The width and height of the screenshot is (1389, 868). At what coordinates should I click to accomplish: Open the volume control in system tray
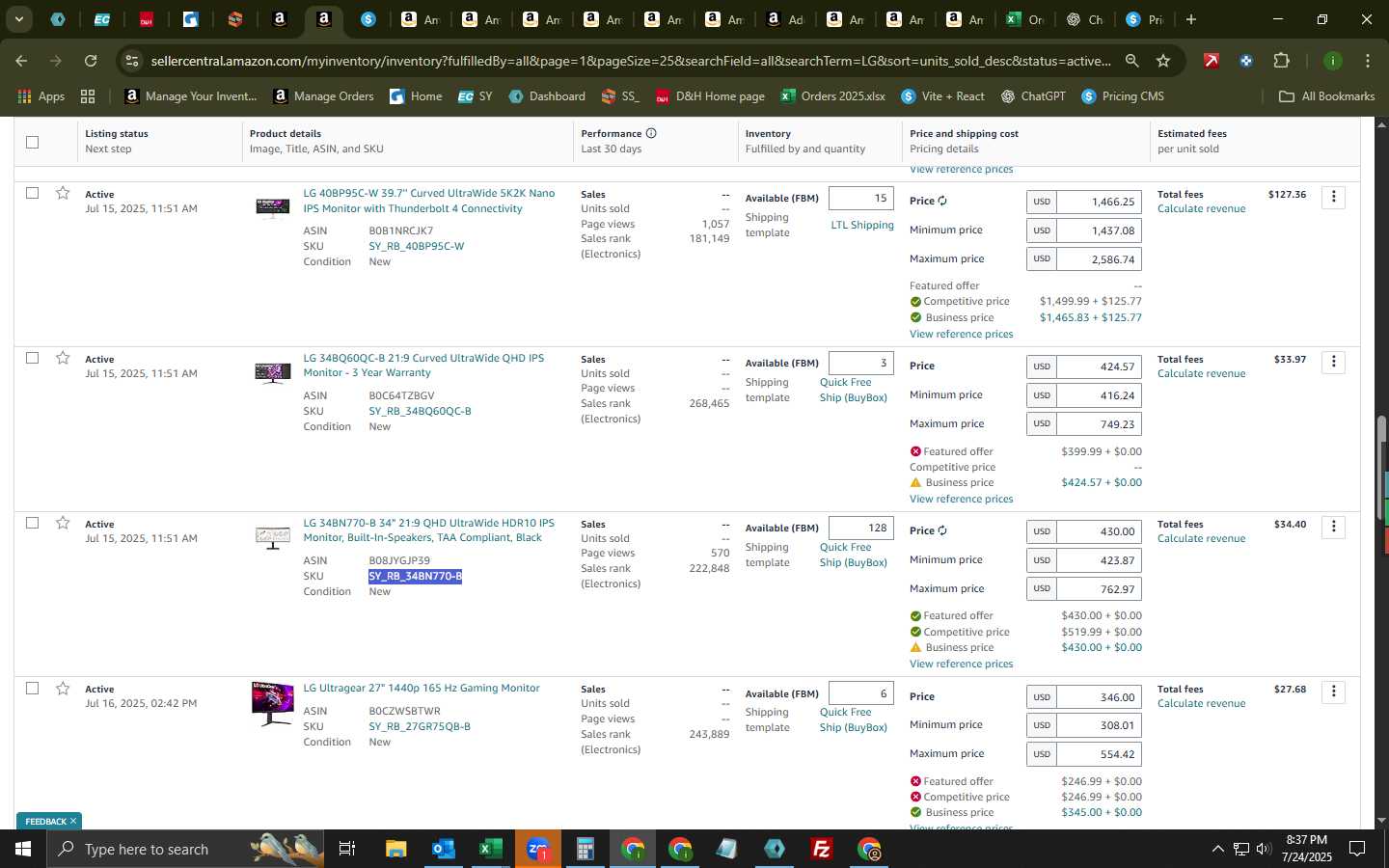(1264, 849)
